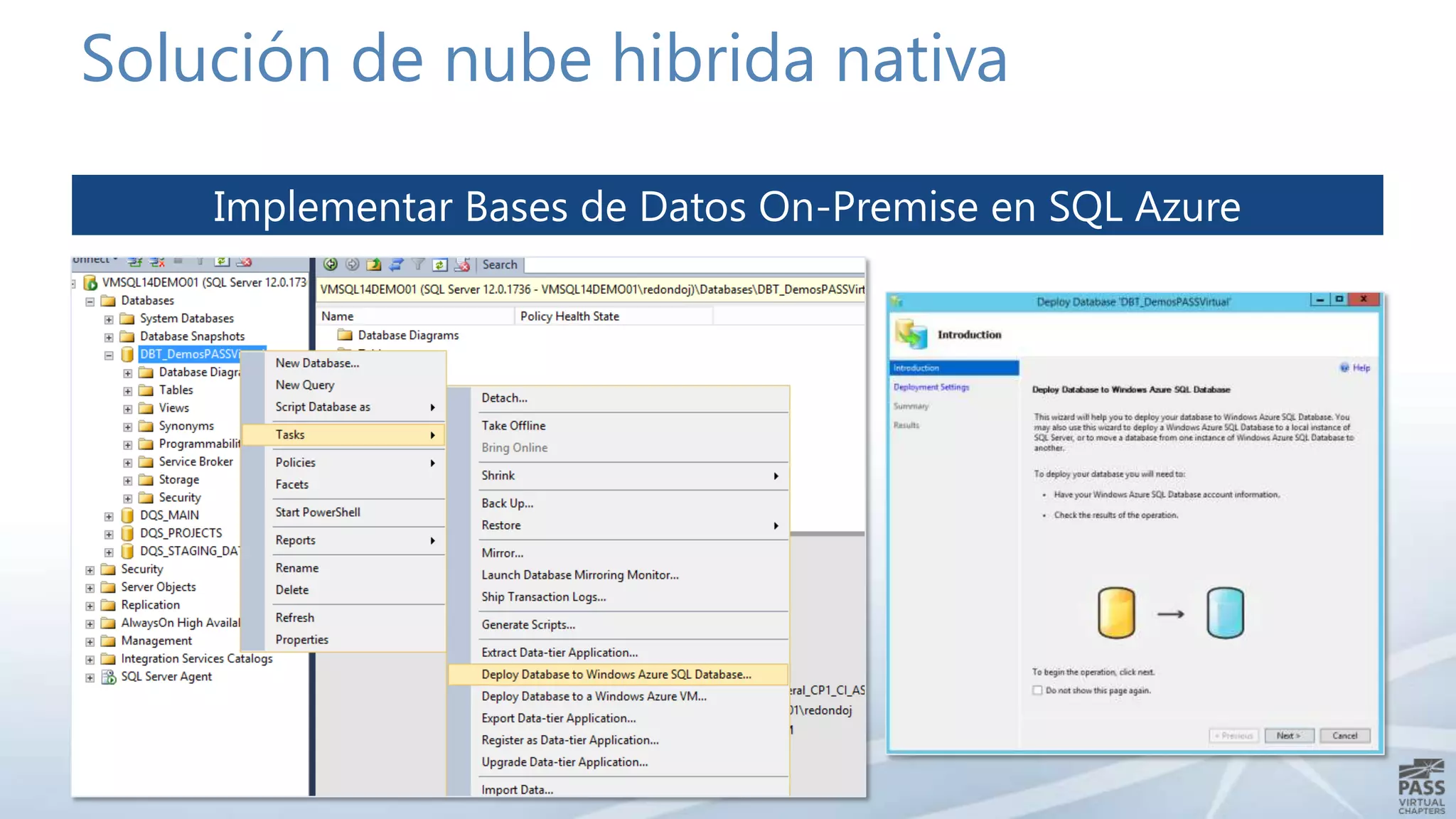Expand the Tables folder

click(128, 391)
